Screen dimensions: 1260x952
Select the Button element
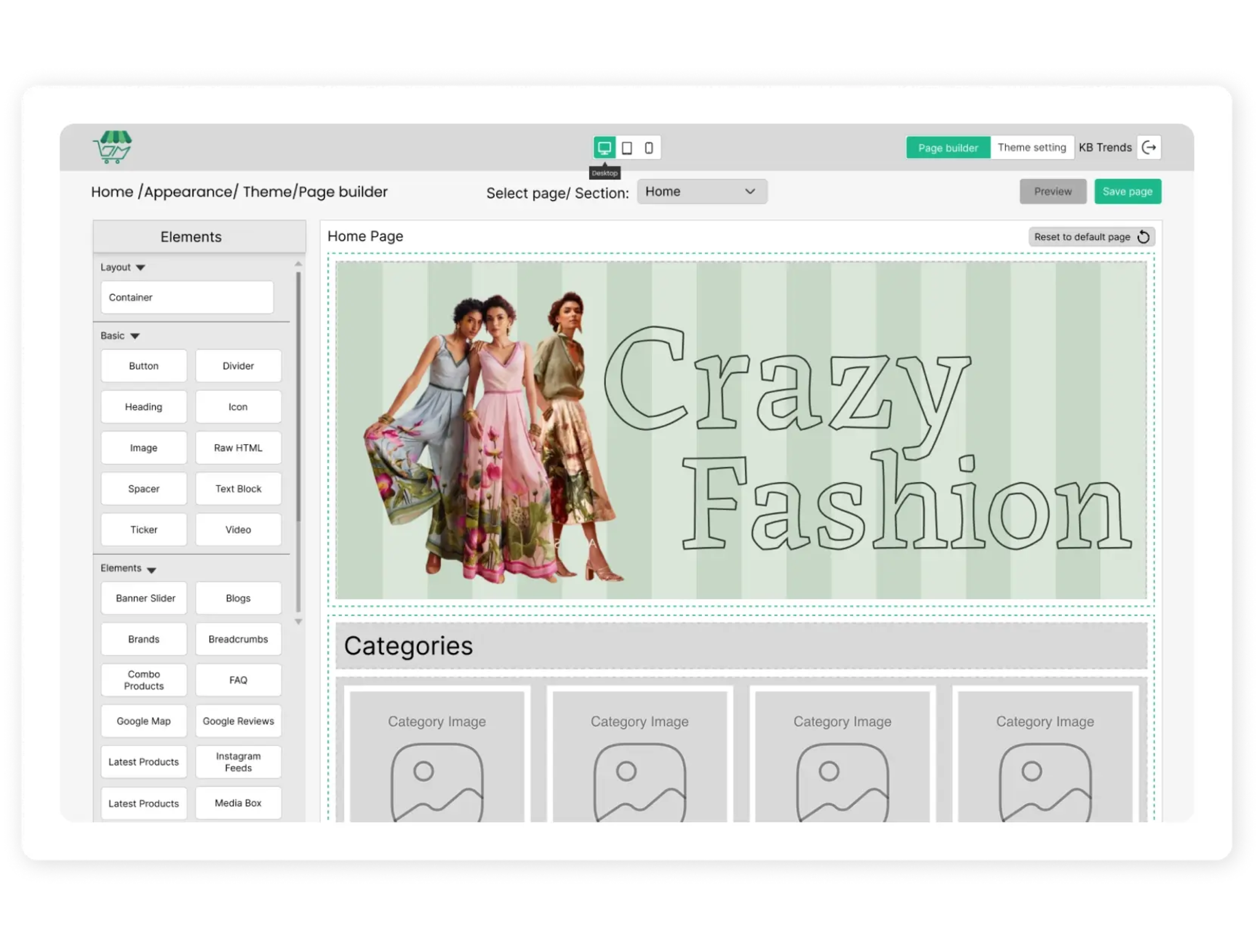pyautogui.click(x=144, y=366)
